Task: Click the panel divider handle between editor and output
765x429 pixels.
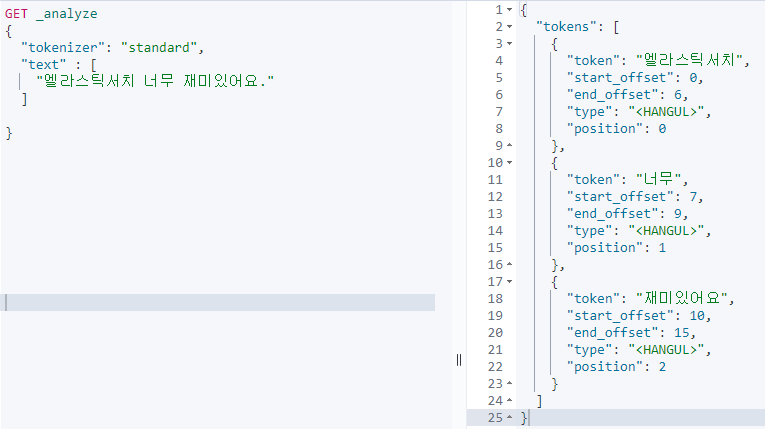Action: pos(459,360)
